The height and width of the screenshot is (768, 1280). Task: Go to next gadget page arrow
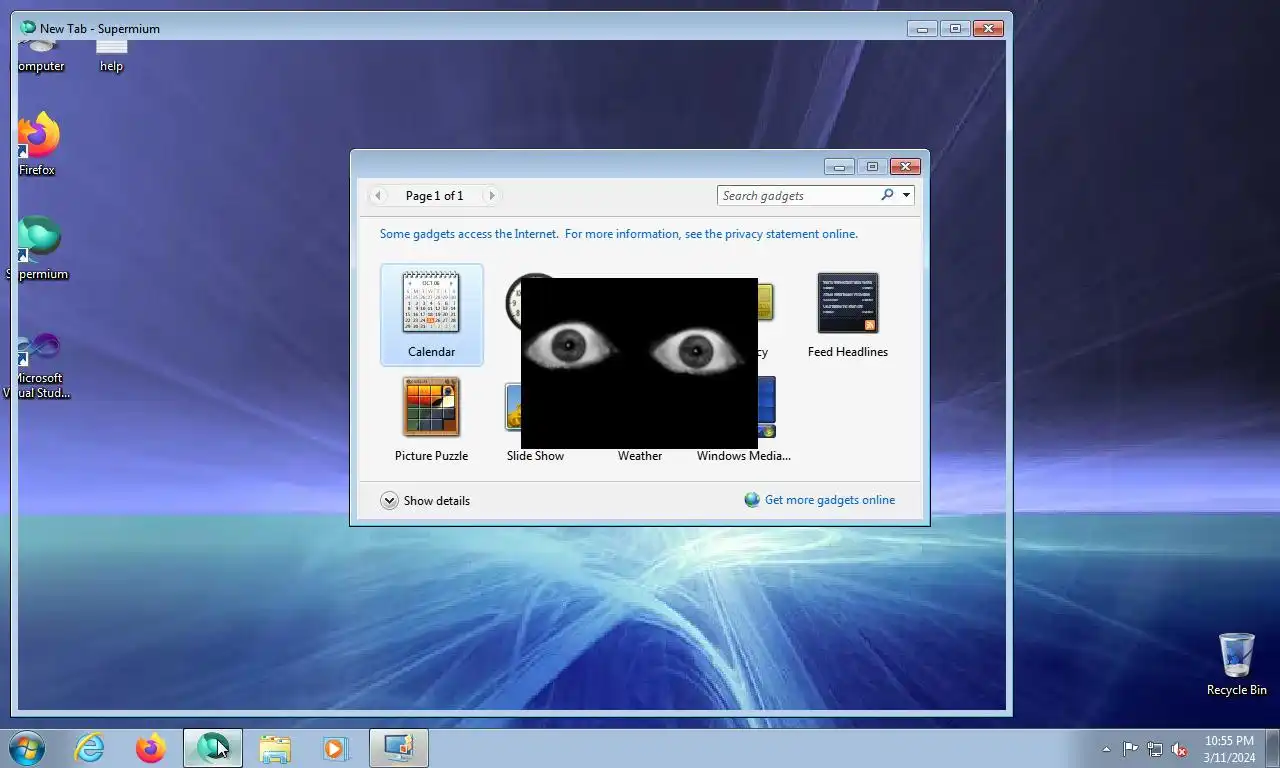pos(491,196)
